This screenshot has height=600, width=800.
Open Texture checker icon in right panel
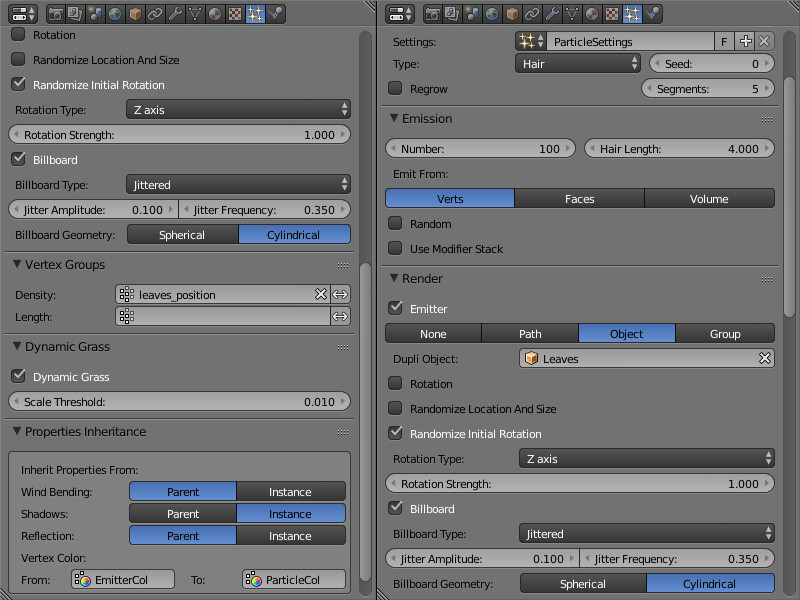tap(612, 14)
